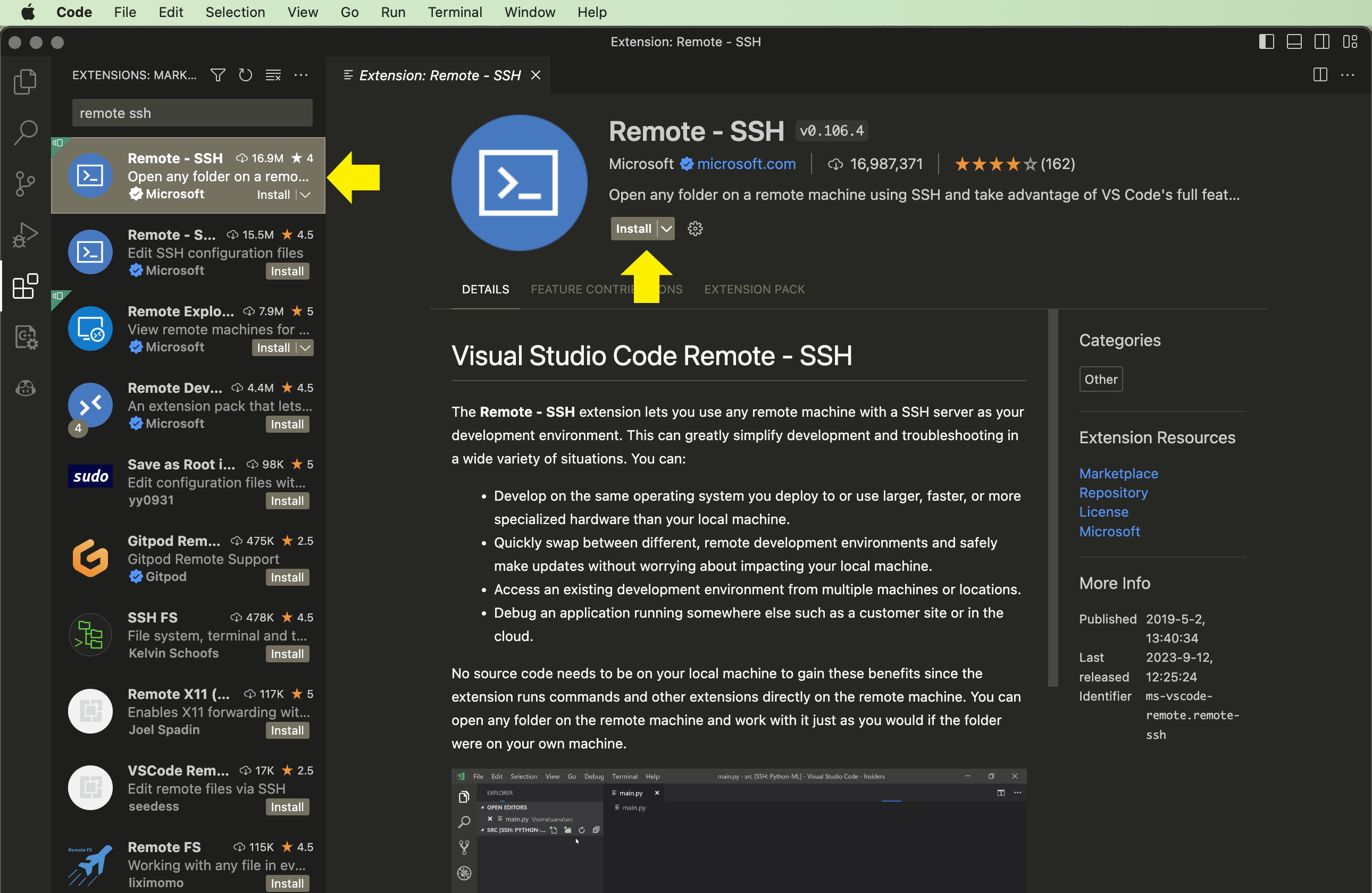Click the Remote Explorer extension icon in list
This screenshot has height=893, width=1372.
click(90, 328)
